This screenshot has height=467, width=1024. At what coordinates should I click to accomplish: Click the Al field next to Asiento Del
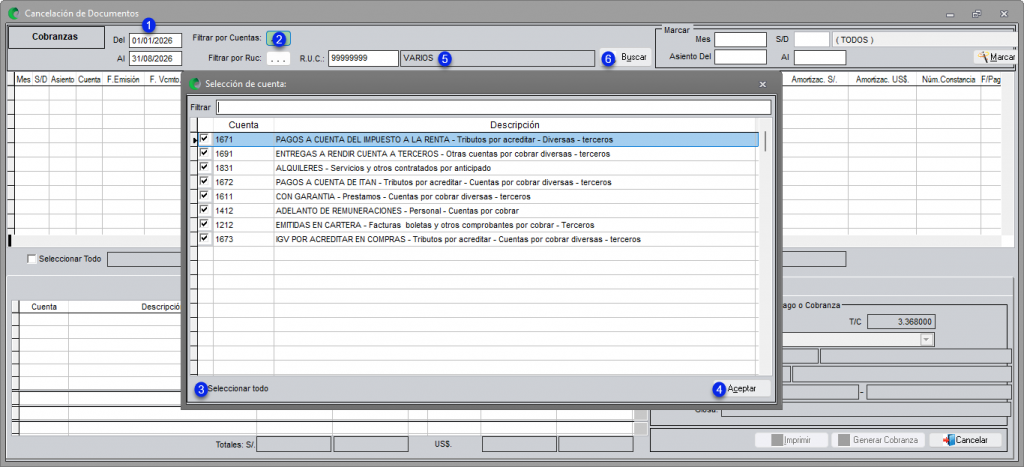pyautogui.click(x=820, y=57)
